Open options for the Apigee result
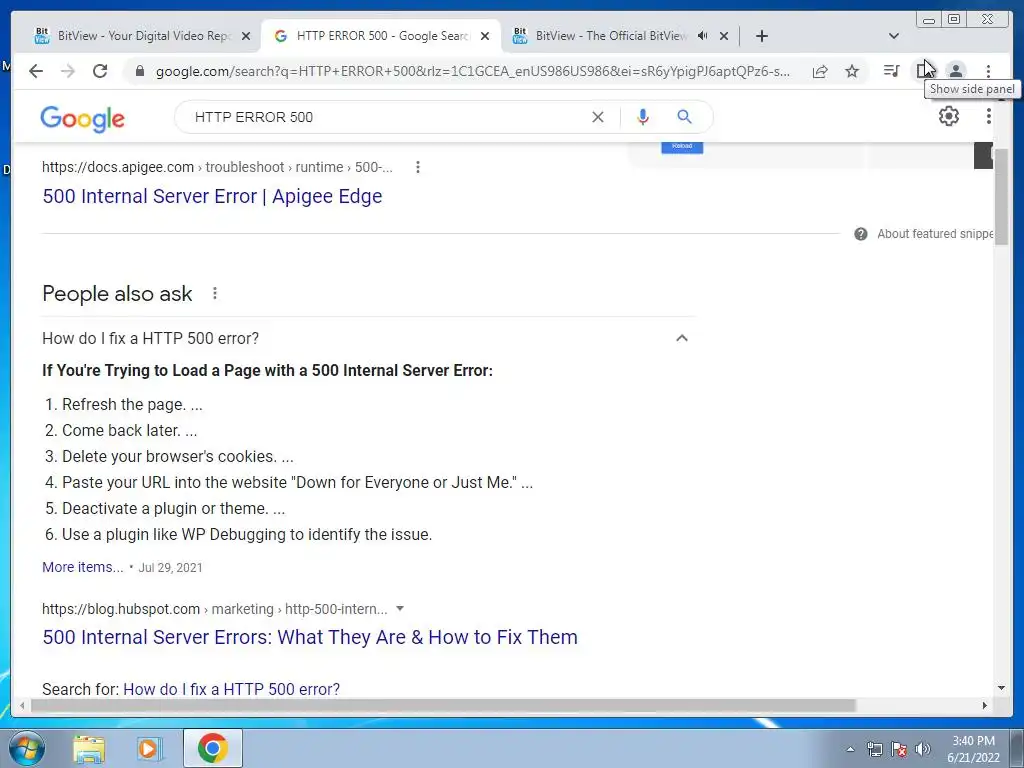Screen dimensions: 1024x768 pyautogui.click(x=418, y=167)
